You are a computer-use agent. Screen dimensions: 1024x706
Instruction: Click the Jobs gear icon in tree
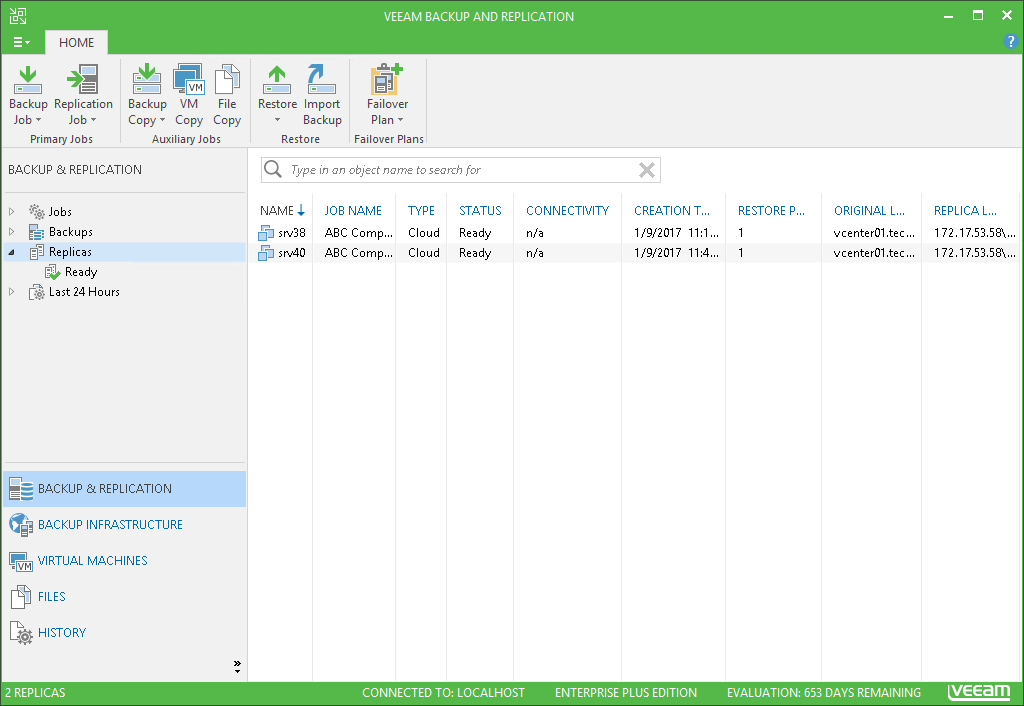point(37,212)
